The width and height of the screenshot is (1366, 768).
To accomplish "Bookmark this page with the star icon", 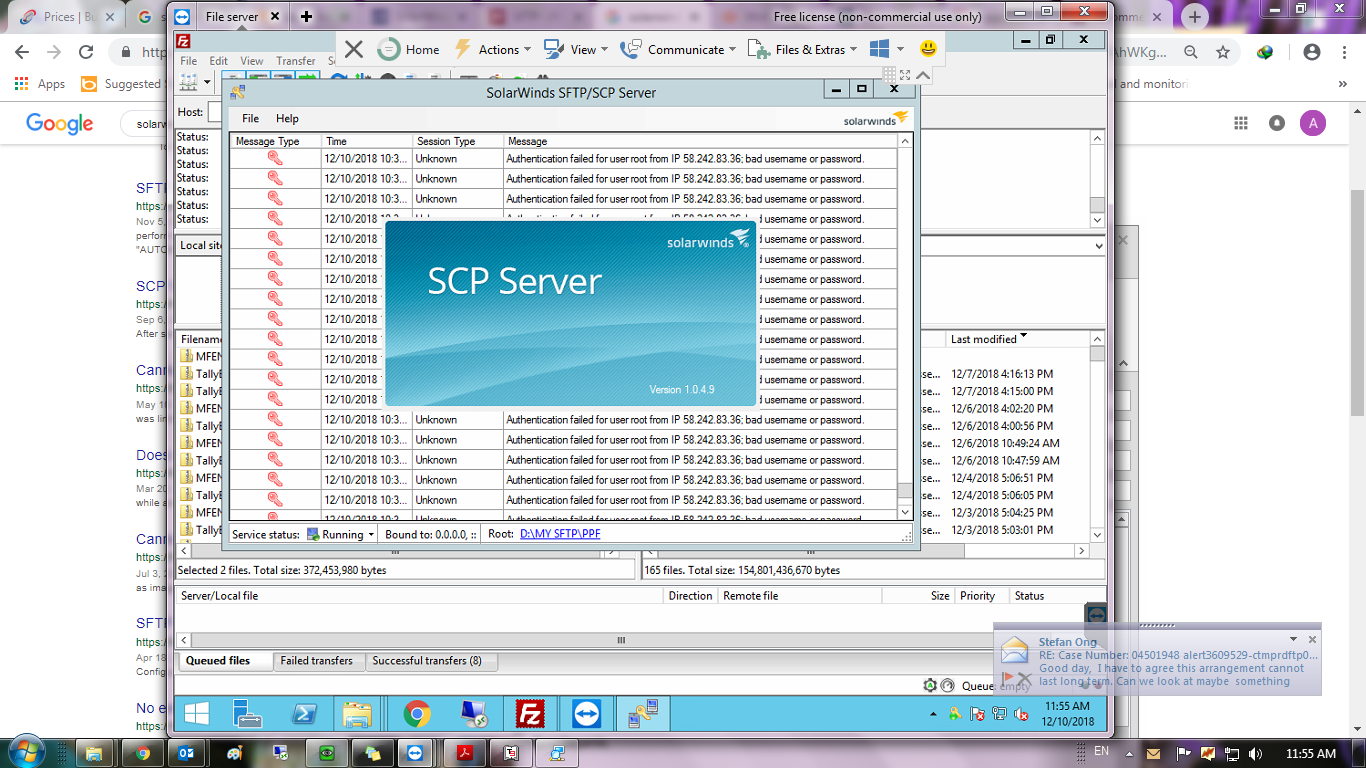I will 1222,52.
